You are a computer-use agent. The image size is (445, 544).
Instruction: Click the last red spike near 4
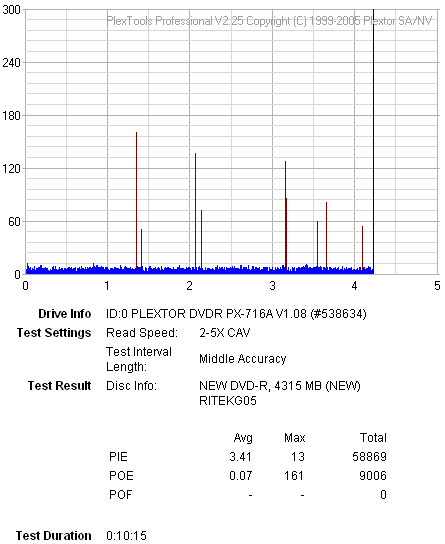pos(362,248)
